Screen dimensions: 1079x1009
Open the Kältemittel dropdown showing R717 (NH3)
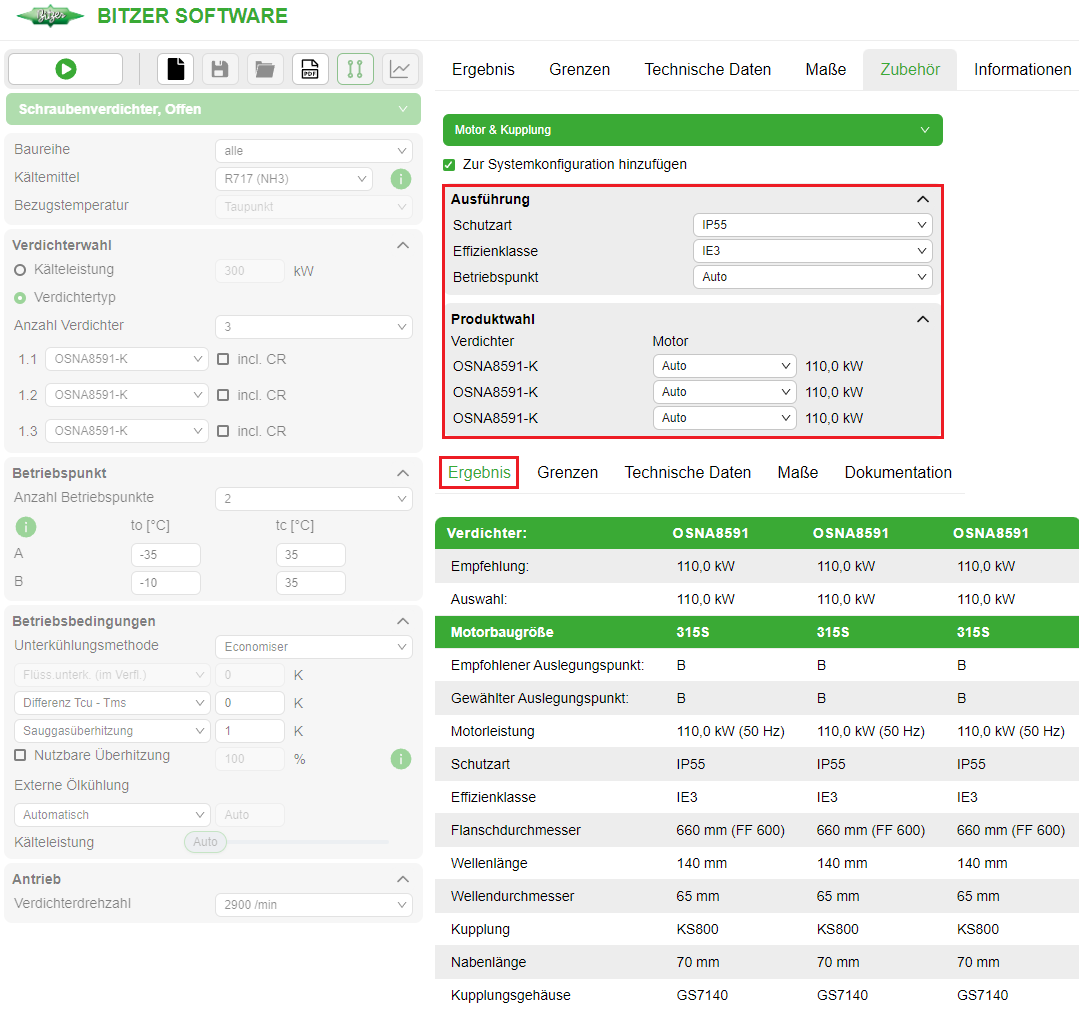293,178
